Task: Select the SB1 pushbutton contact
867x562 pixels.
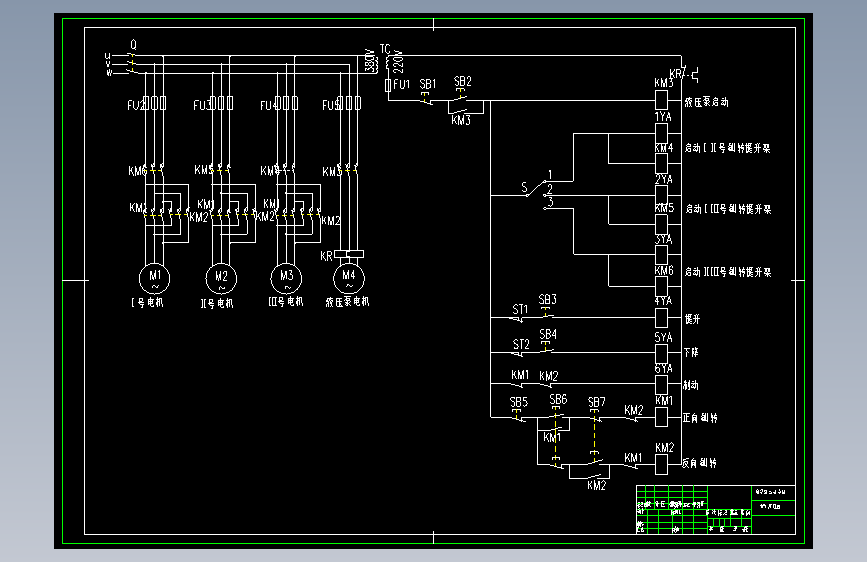Action: point(426,98)
